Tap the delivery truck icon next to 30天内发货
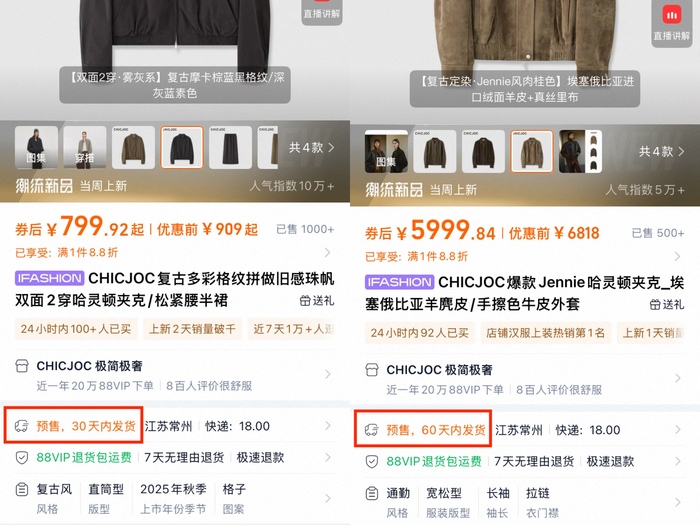The image size is (700, 525). point(21,426)
